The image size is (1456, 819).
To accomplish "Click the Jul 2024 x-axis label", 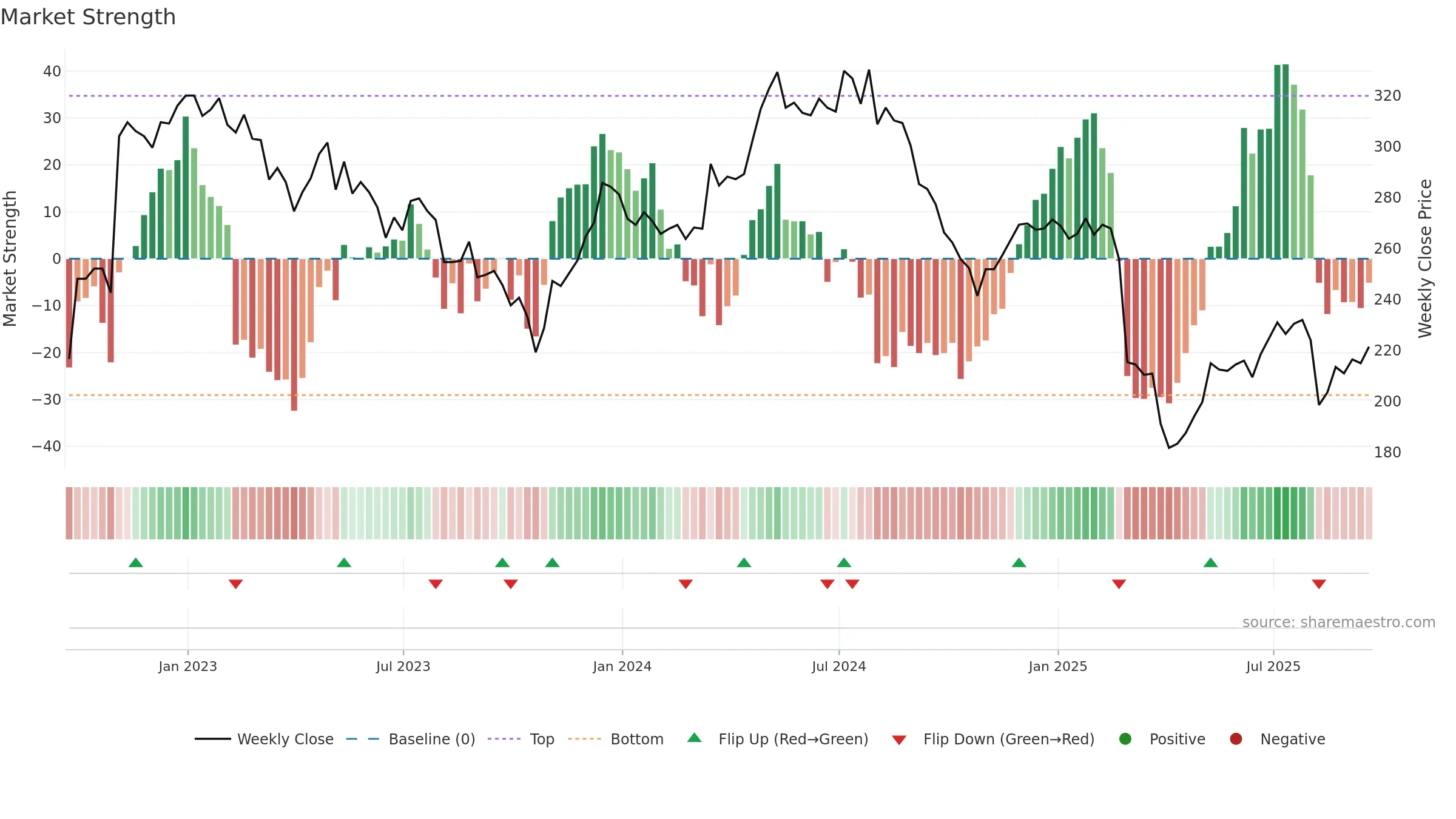I will click(x=839, y=666).
